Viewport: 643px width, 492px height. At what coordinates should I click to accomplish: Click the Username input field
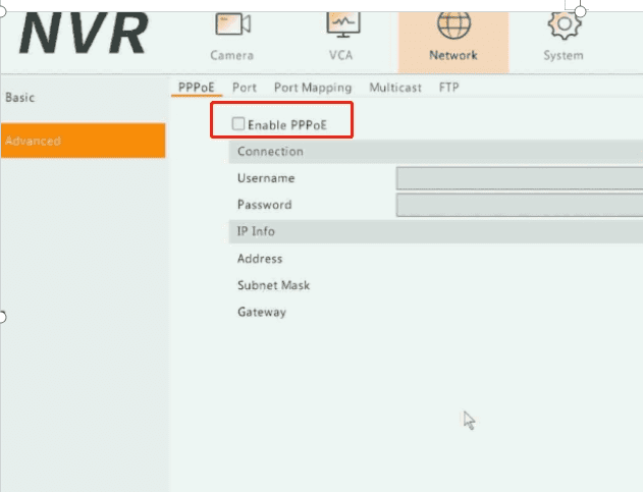pyautogui.click(x=518, y=179)
